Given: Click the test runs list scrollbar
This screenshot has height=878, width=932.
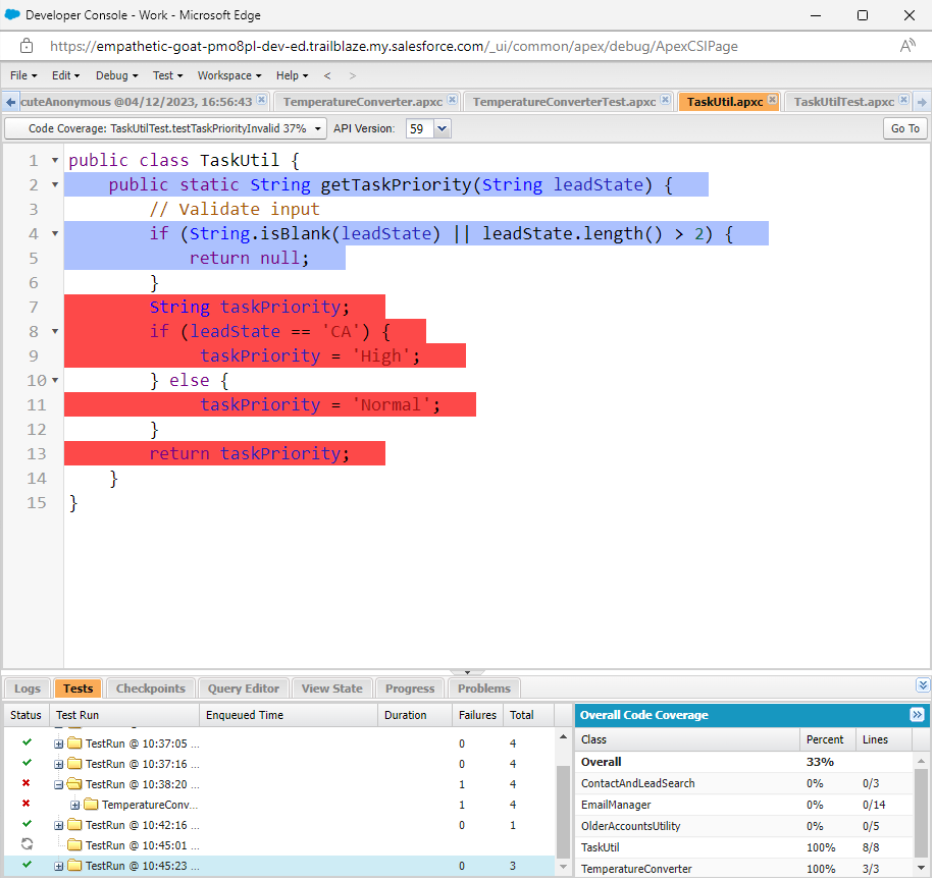Looking at the screenshot, I should point(563,811).
